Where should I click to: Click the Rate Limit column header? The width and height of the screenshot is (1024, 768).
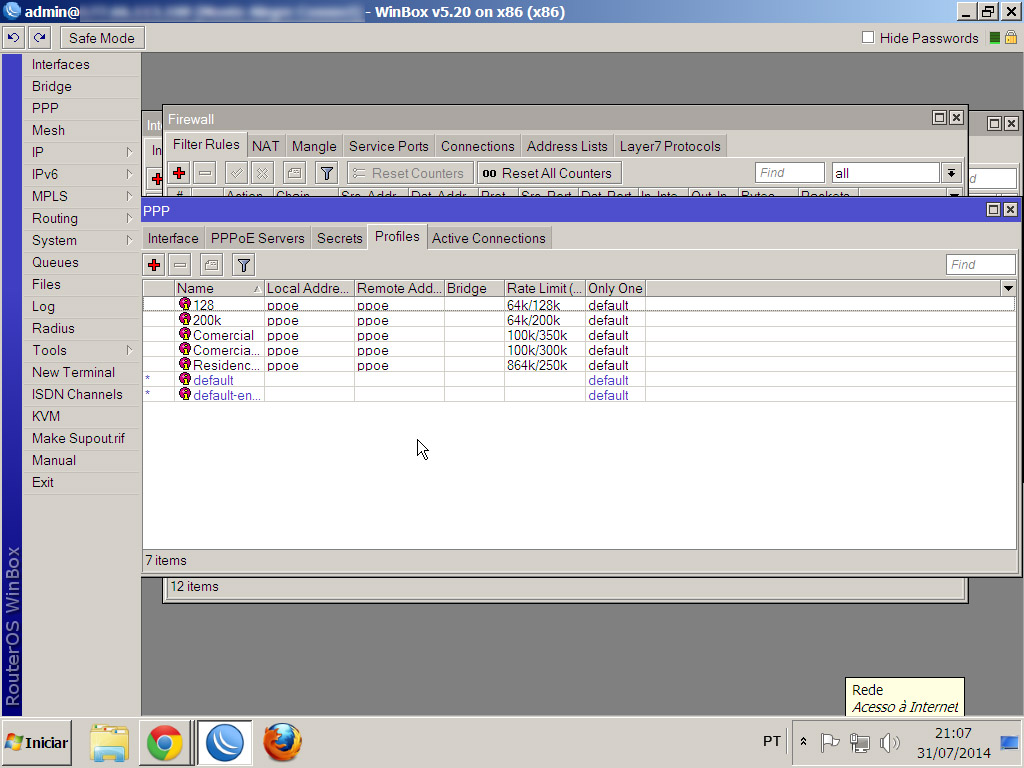(545, 288)
